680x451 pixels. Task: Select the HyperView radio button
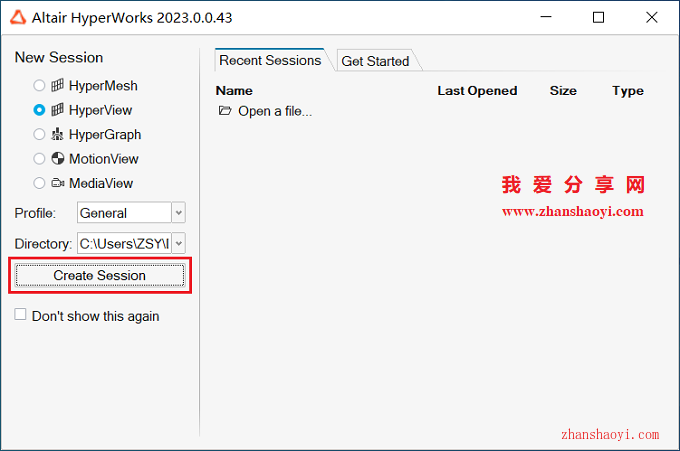[x=39, y=110]
